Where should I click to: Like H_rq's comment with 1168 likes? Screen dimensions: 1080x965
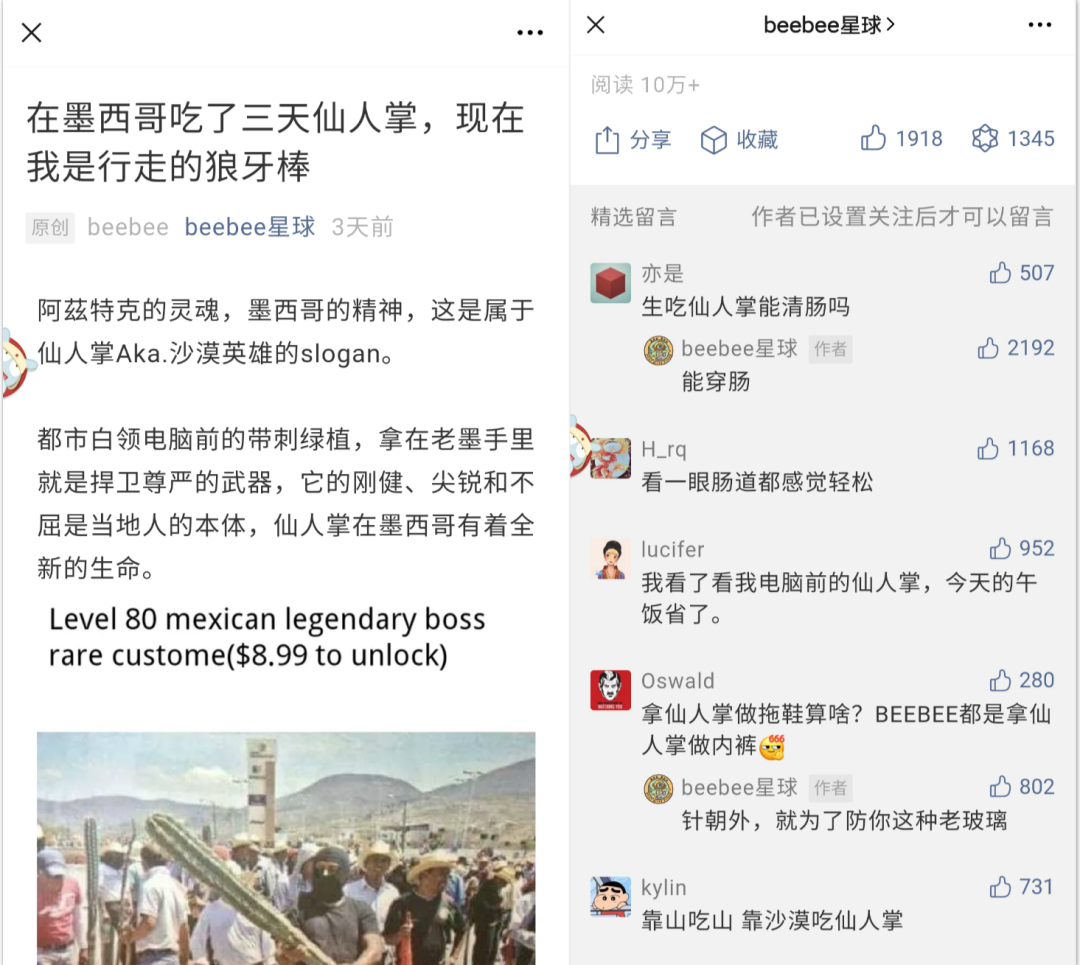click(x=988, y=448)
